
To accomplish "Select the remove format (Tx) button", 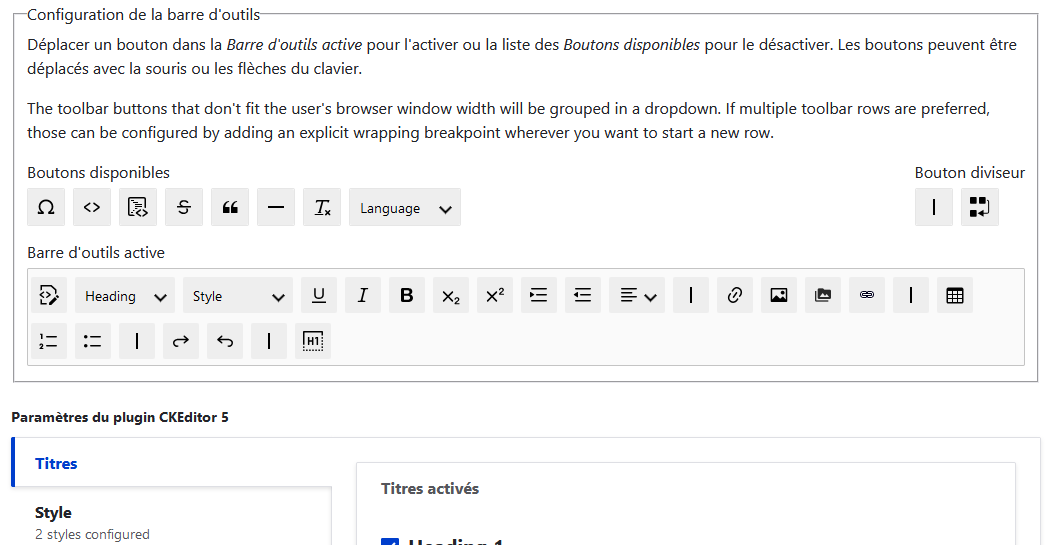I will [x=322, y=207].
